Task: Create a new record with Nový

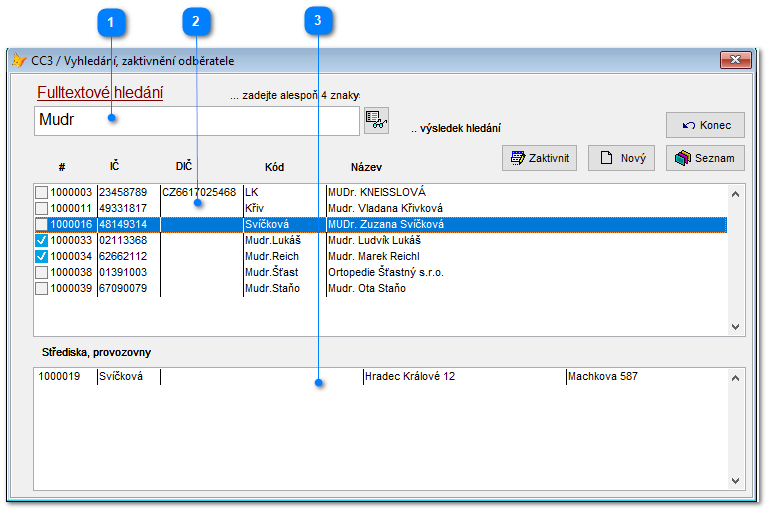Action: pos(621,158)
